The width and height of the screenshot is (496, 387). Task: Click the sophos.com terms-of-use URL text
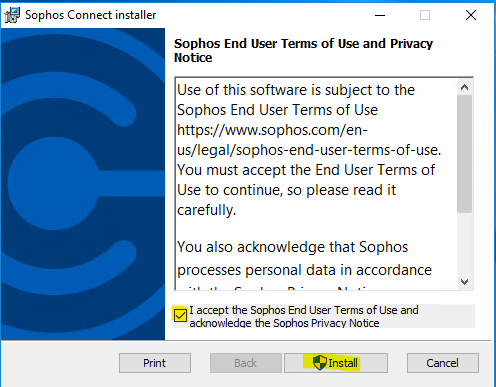point(309,140)
